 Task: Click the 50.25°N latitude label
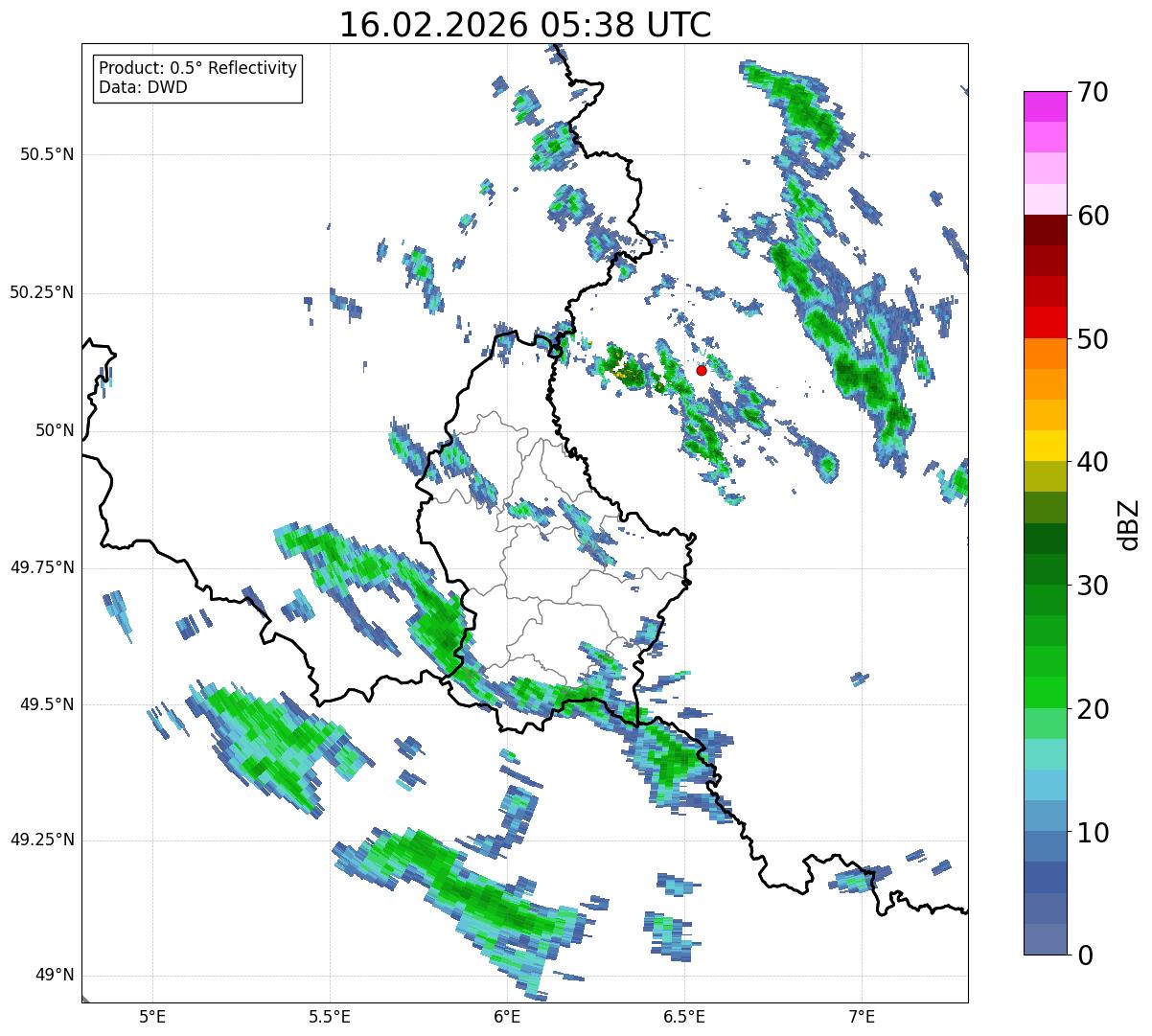(42, 292)
